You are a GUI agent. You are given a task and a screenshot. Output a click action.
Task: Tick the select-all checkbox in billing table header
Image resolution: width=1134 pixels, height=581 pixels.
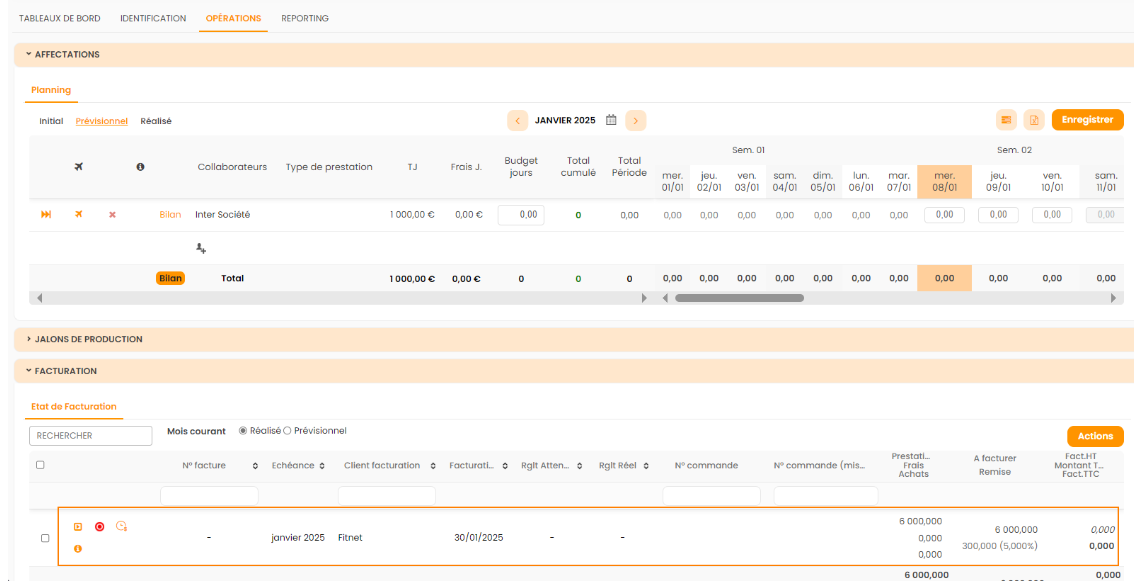(x=40, y=465)
